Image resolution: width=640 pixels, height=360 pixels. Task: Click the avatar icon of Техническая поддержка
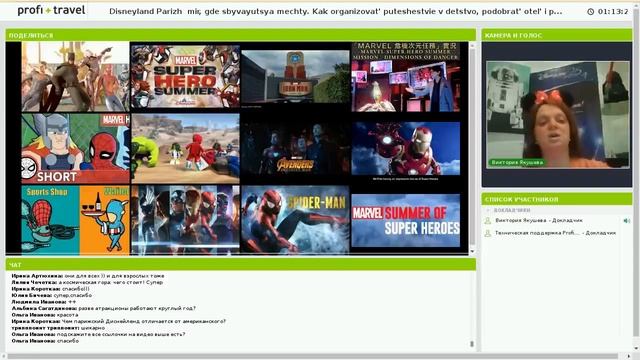tap(487, 233)
